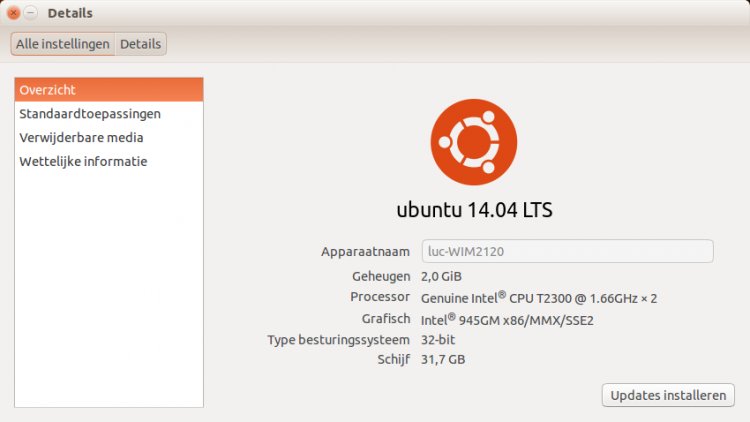Click the Processor label
The height and width of the screenshot is (422, 750).
[x=380, y=297]
